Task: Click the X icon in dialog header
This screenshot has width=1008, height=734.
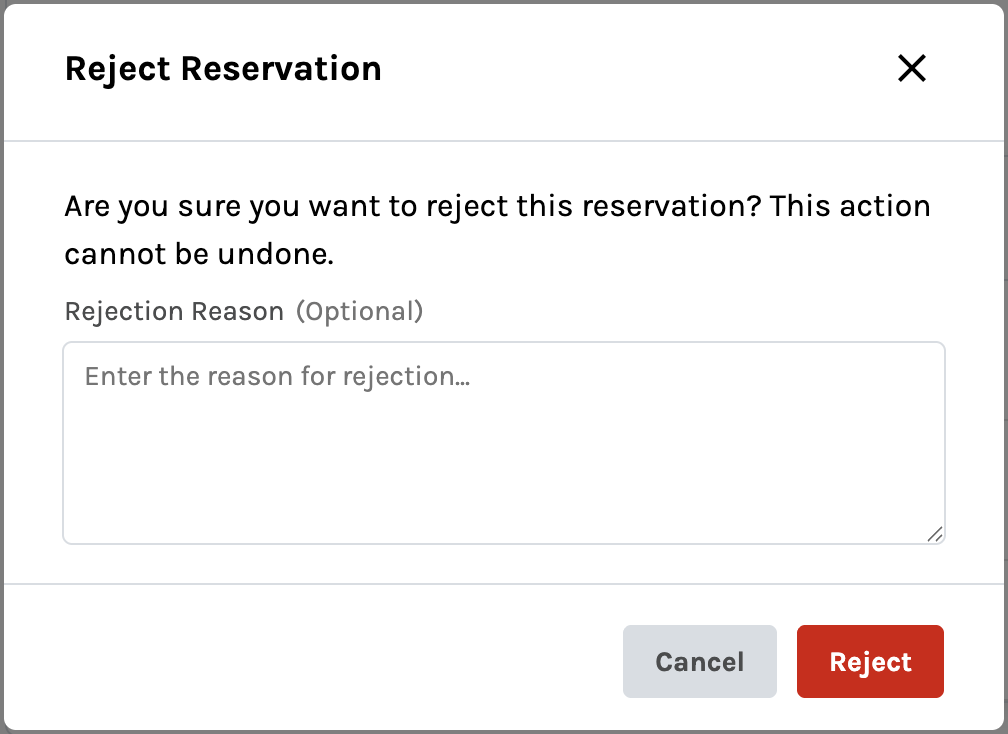Action: pos(912,69)
